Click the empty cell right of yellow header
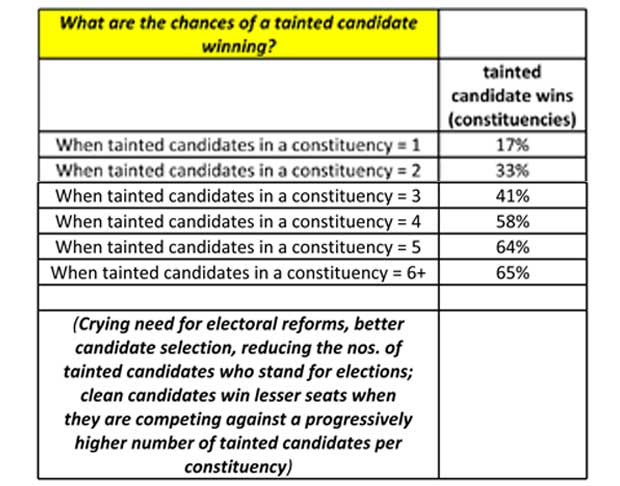The height and width of the screenshot is (486, 620). 512,34
